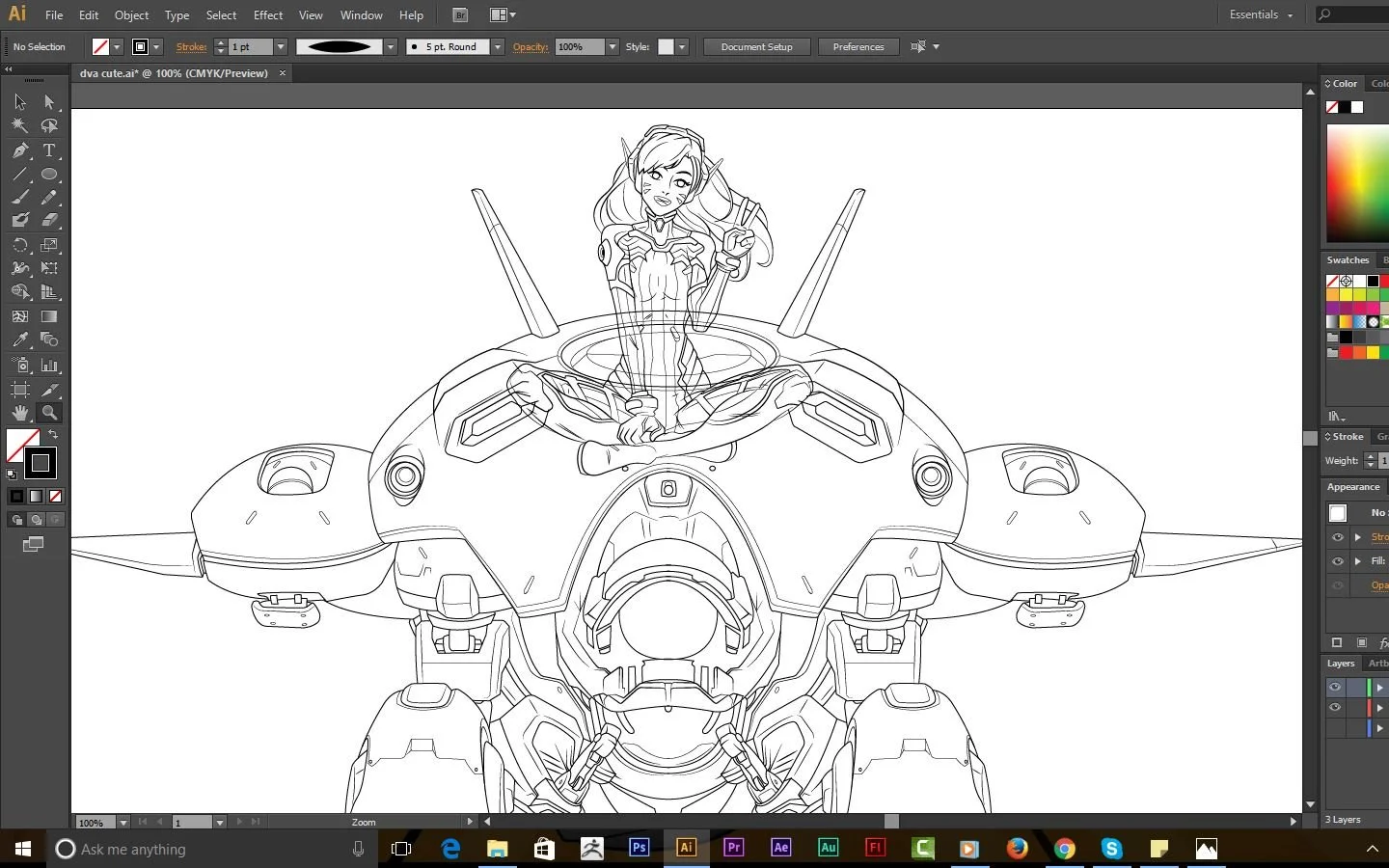Open the Effect menu
The width and height of the screenshot is (1389, 868).
click(x=268, y=14)
